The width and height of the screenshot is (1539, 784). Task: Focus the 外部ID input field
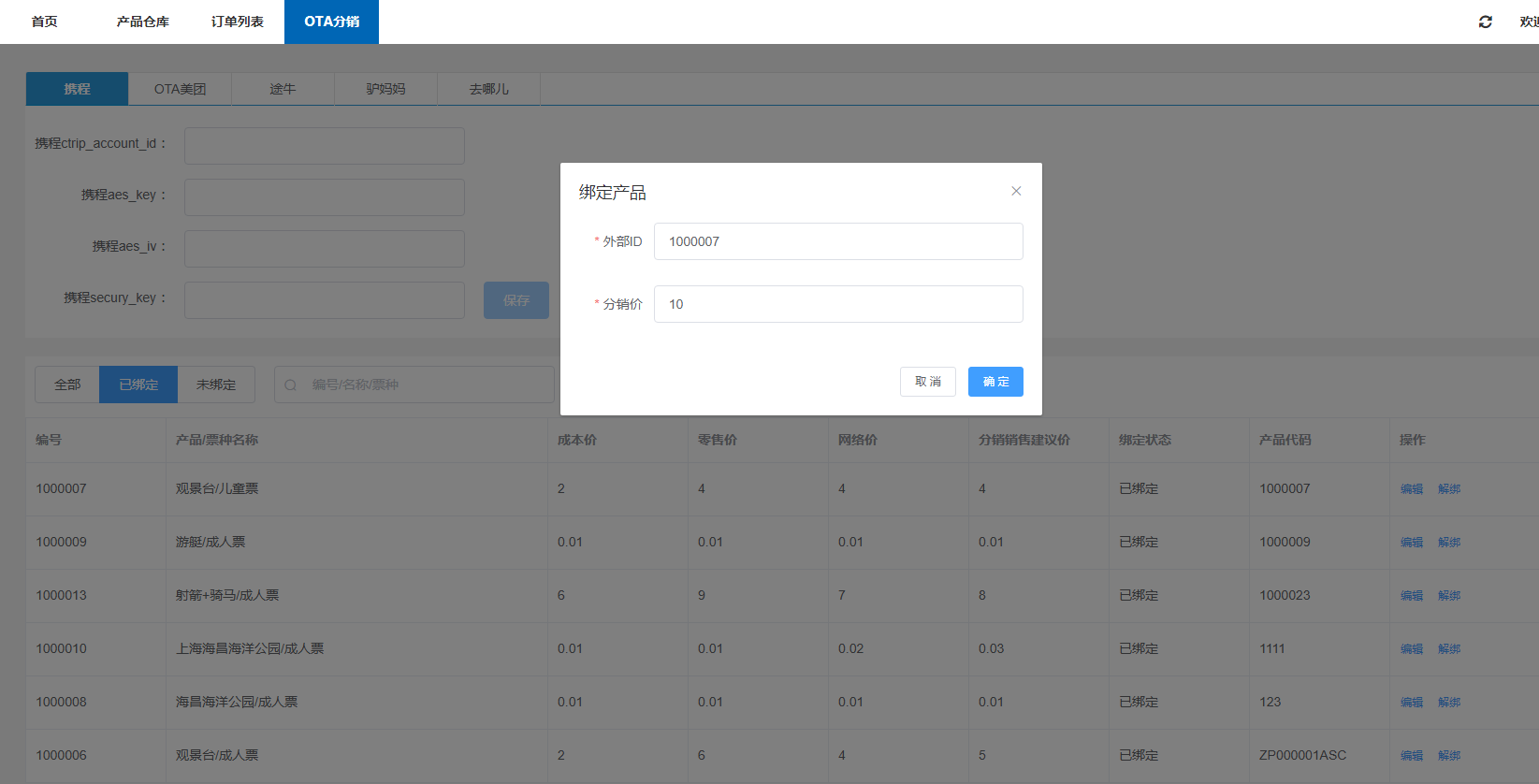837,241
